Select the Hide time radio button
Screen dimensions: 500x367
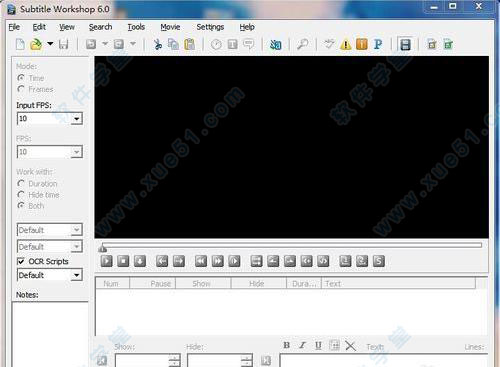coord(21,194)
